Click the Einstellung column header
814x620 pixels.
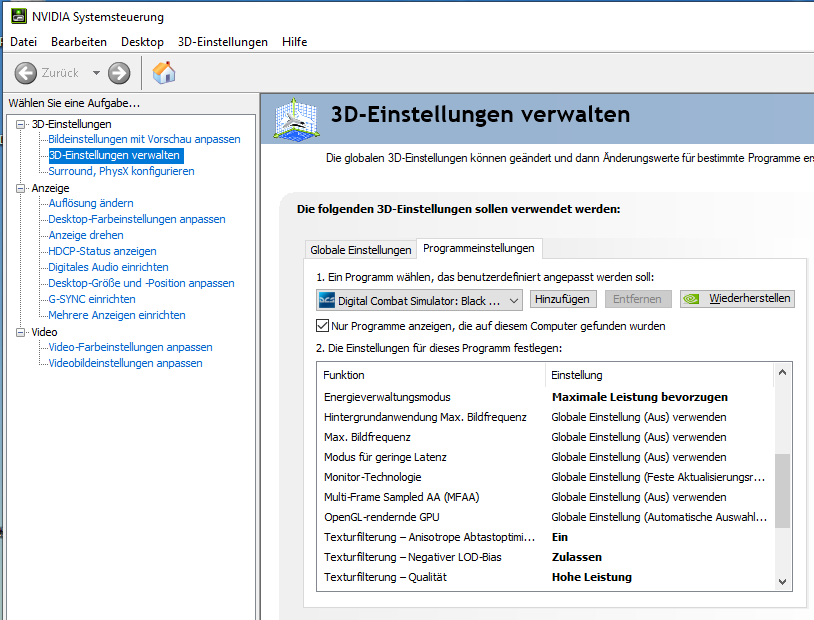tap(659, 375)
